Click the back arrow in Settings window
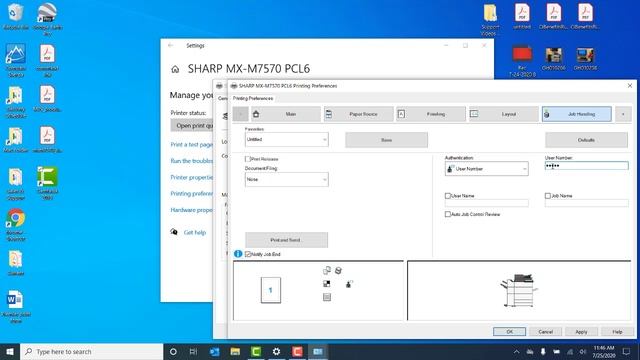Image resolution: width=640 pixels, height=360 pixels. pos(171,45)
